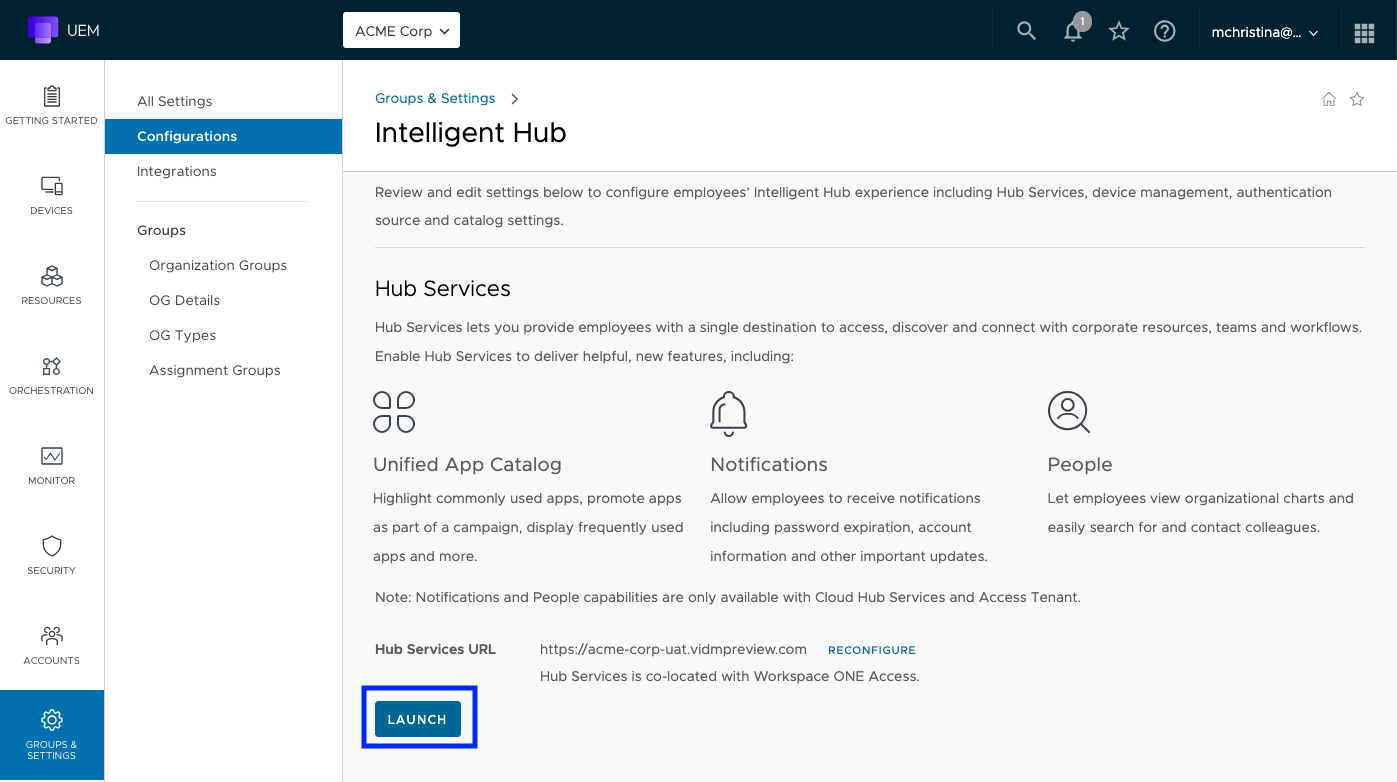Click the RECONFIGURE link
This screenshot has width=1397, height=782.
(871, 650)
